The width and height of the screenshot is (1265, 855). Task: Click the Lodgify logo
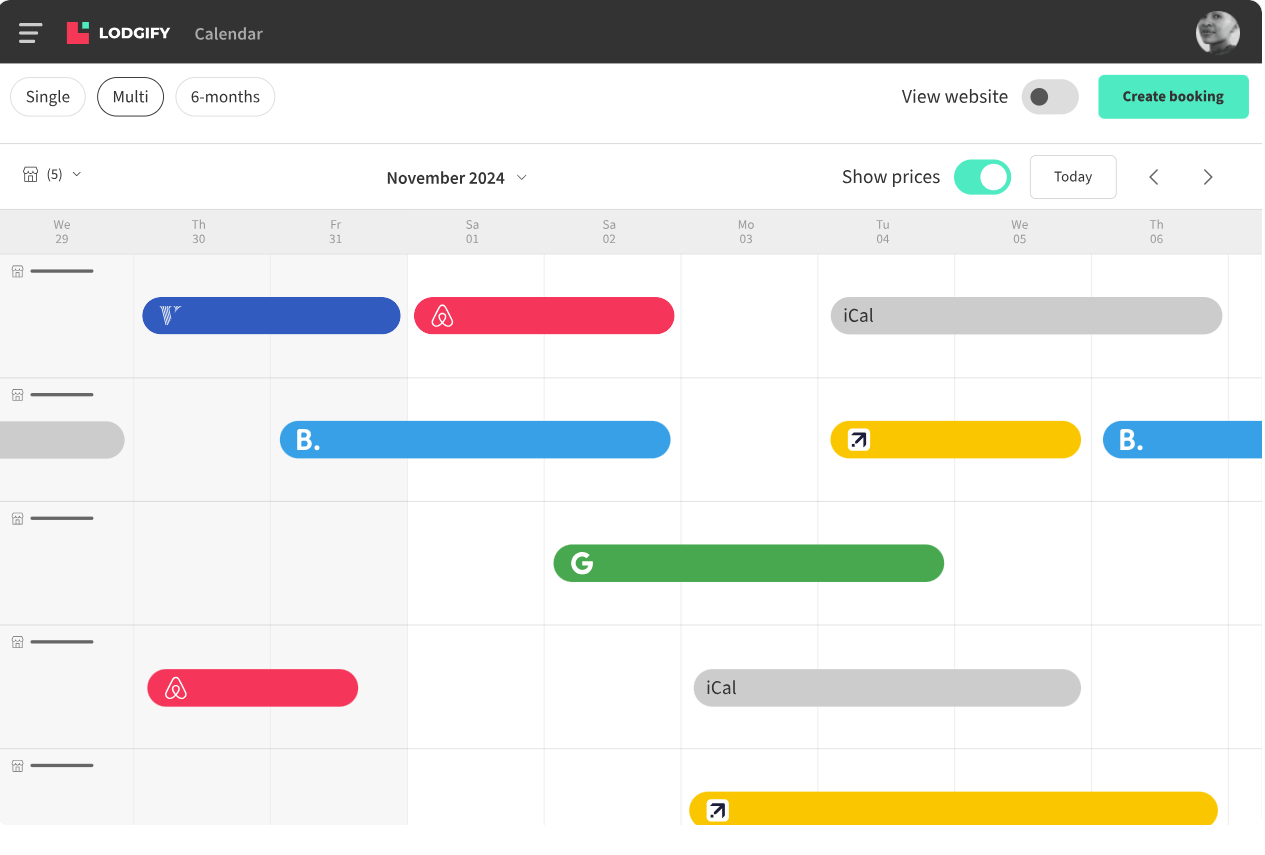[x=120, y=31]
